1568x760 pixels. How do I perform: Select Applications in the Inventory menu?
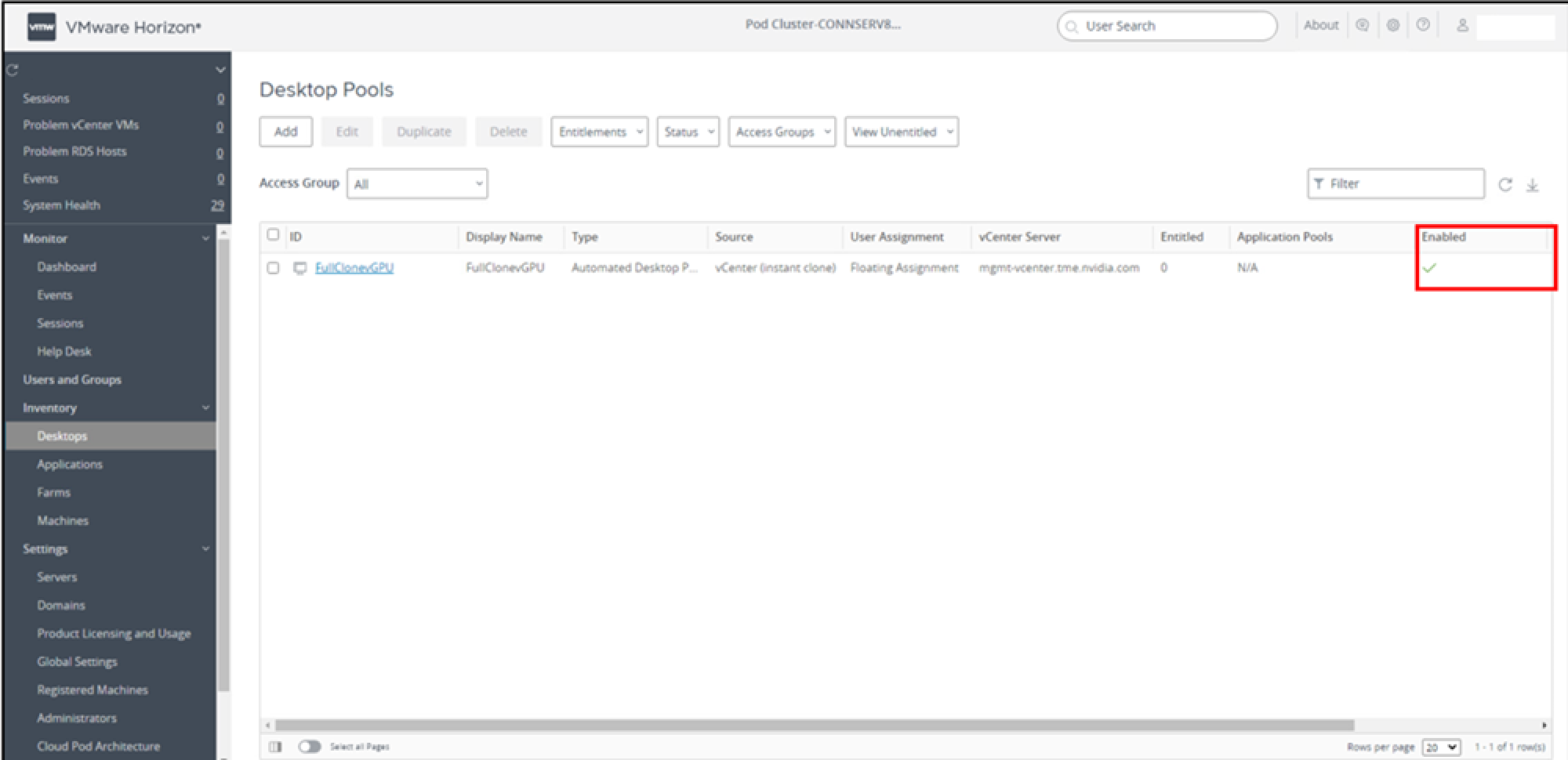pyautogui.click(x=70, y=464)
